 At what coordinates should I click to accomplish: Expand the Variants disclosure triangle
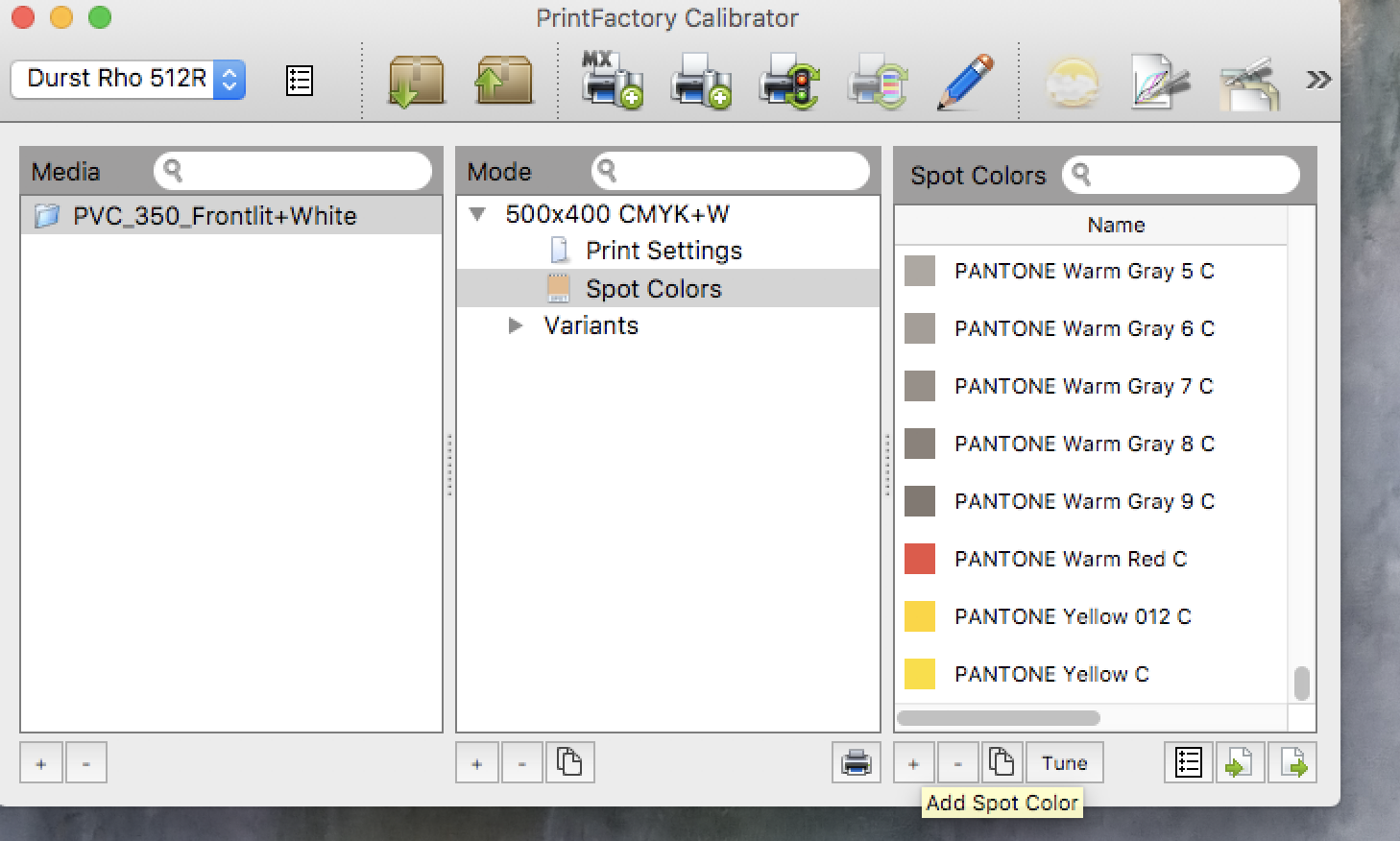(516, 325)
